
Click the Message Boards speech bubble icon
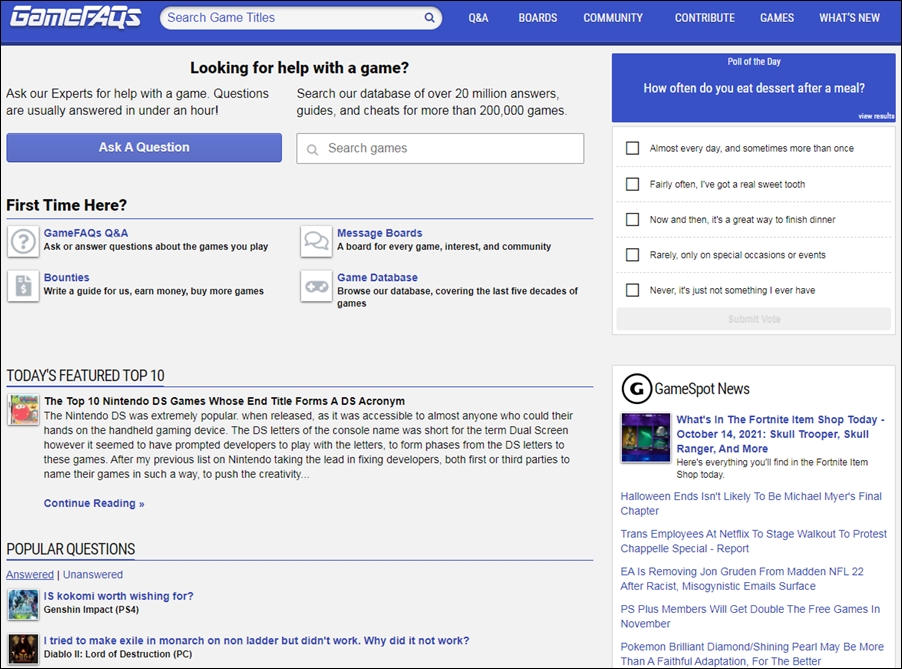pyautogui.click(x=316, y=241)
